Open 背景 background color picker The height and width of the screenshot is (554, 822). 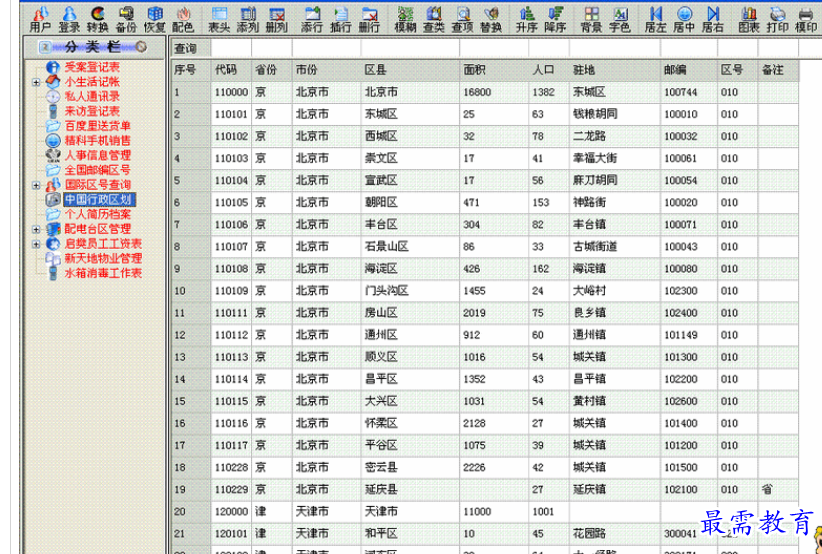coord(591,18)
